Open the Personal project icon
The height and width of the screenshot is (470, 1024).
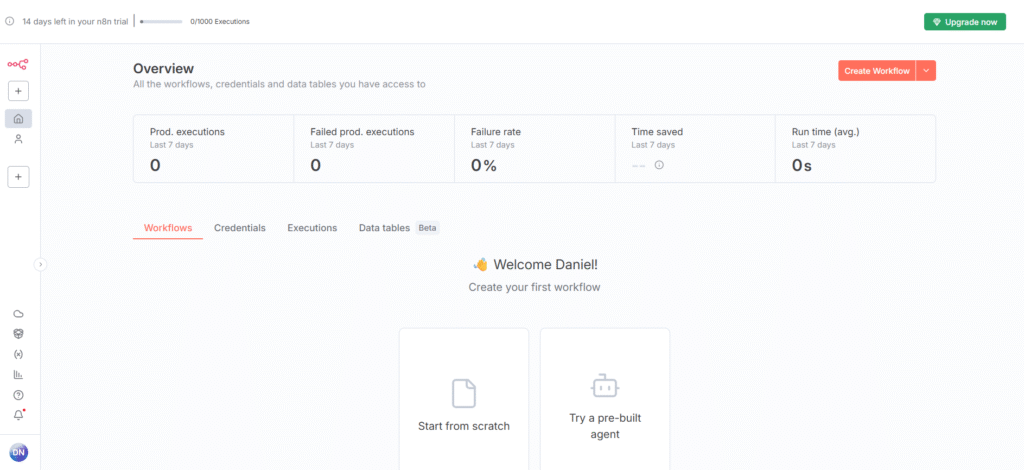(x=18, y=139)
